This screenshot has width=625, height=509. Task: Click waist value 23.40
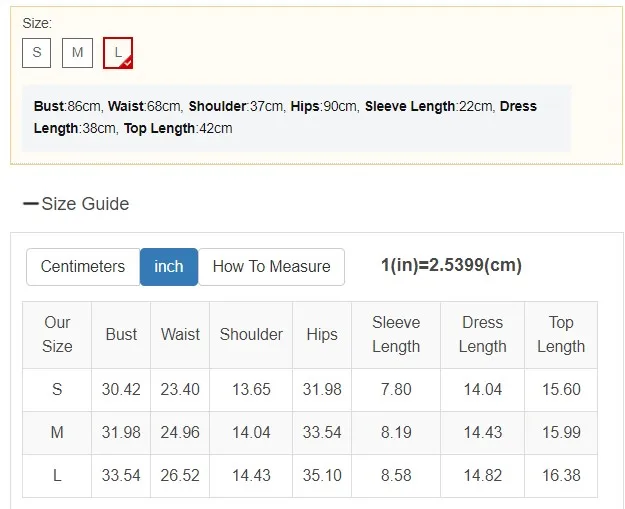coord(180,389)
